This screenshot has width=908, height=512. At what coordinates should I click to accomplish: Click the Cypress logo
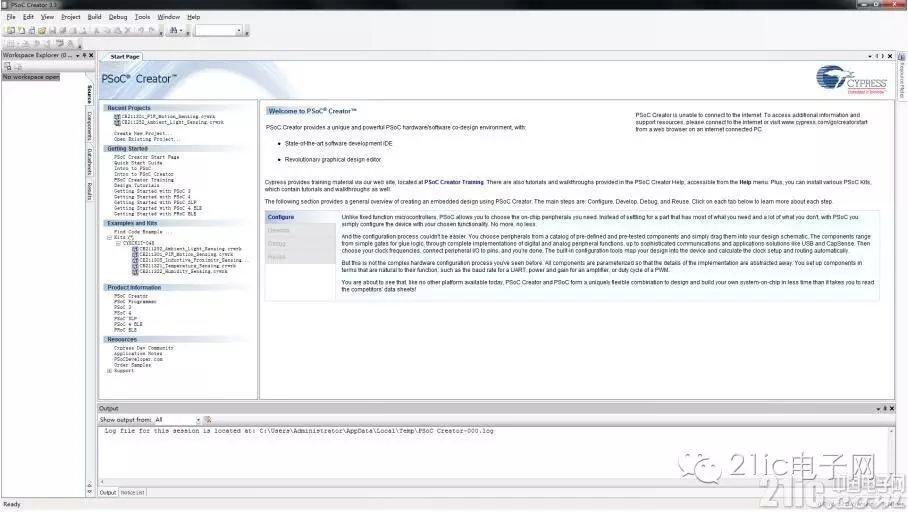pos(851,79)
